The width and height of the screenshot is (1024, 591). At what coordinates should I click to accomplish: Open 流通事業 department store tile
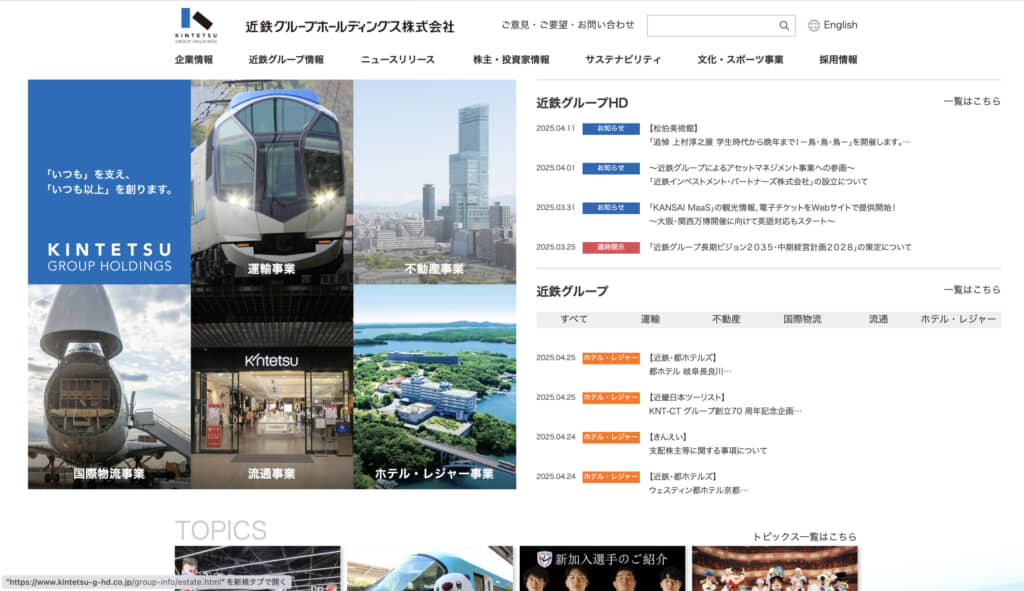[x=272, y=387]
